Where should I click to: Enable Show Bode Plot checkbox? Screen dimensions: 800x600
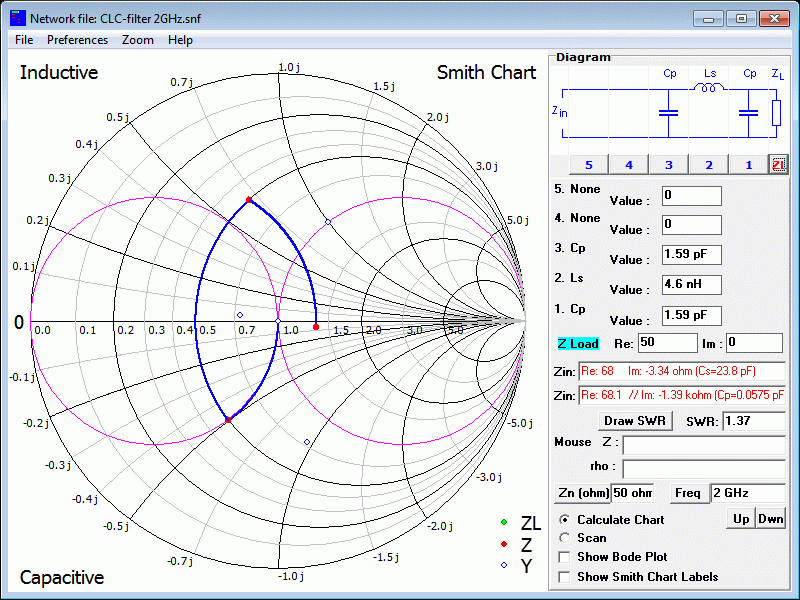click(x=564, y=557)
